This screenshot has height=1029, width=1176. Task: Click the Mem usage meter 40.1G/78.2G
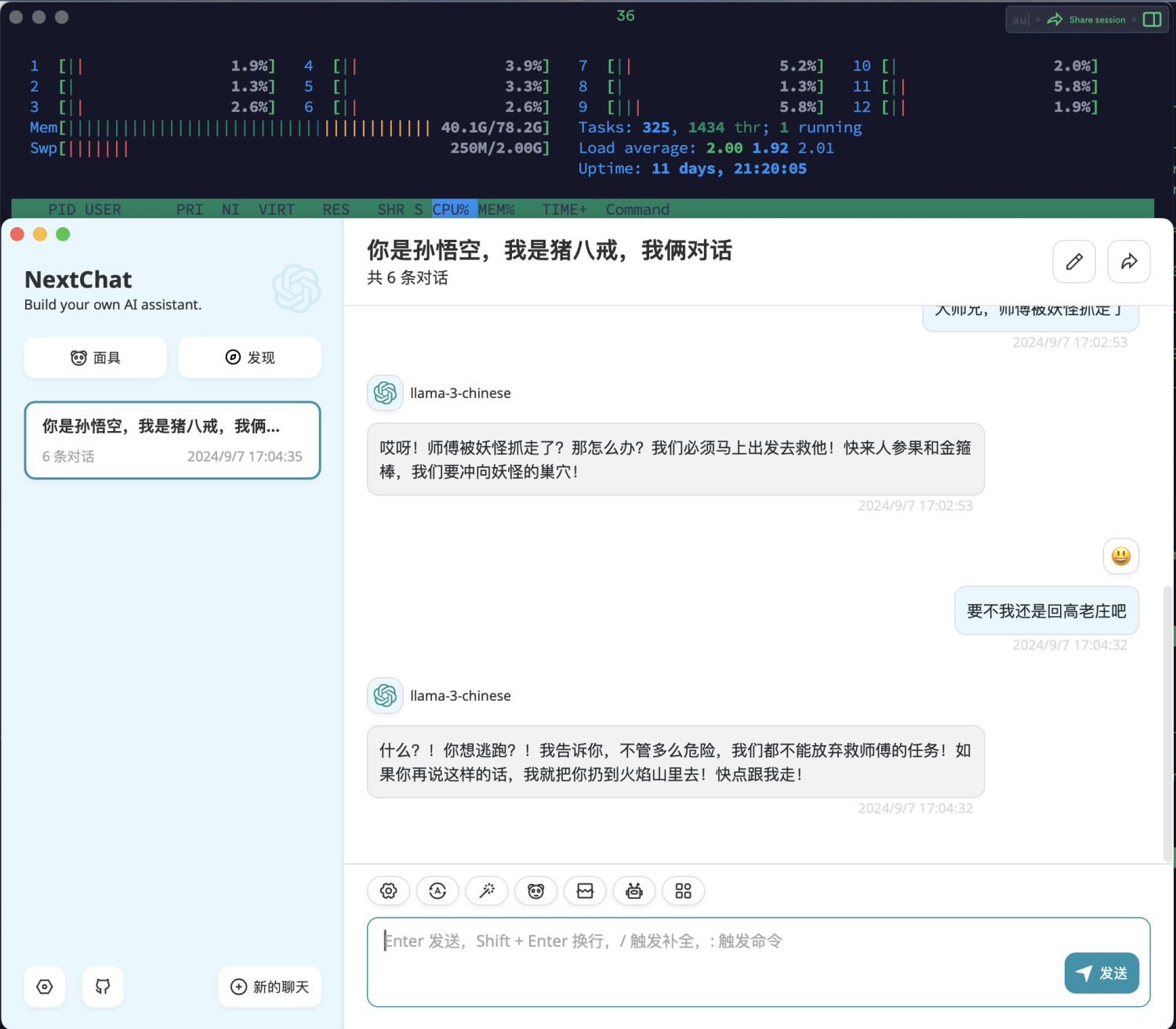coord(289,128)
